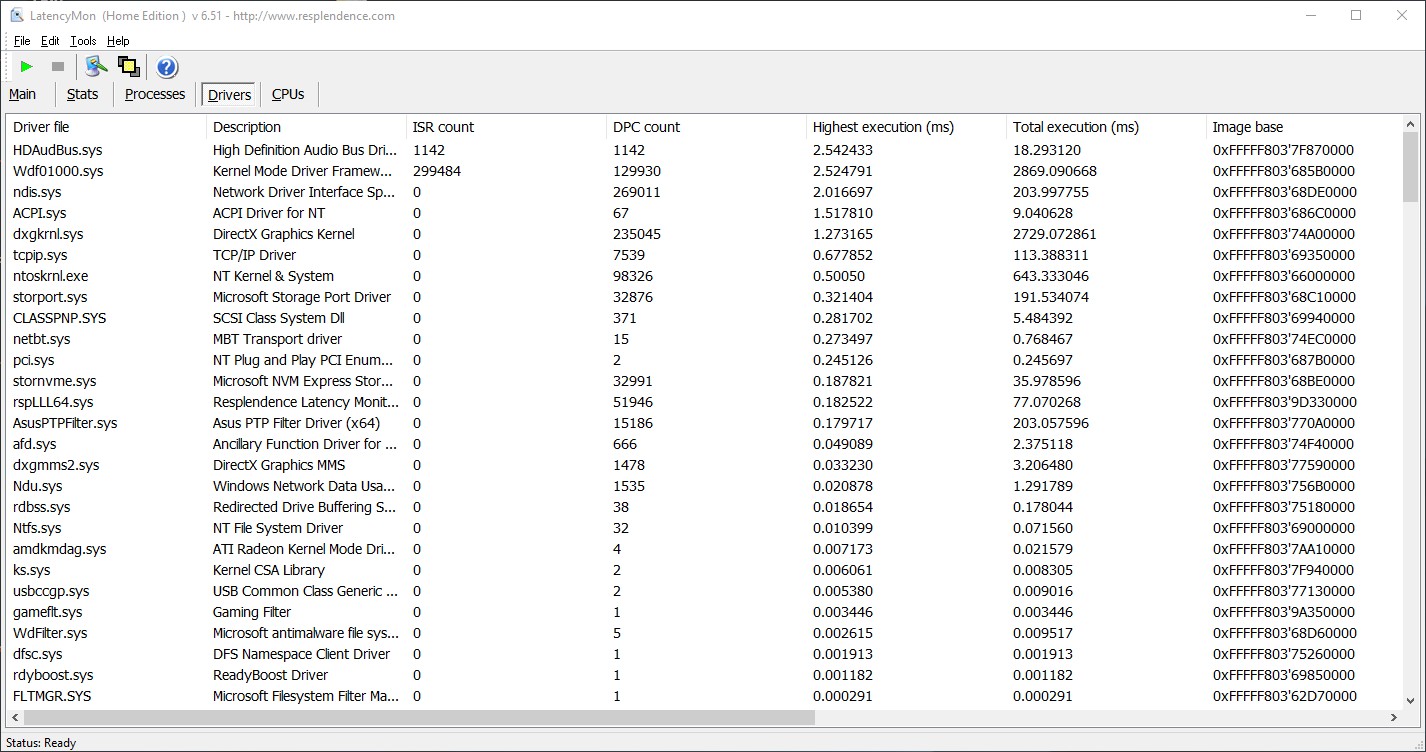
Task: Select the Ntfs.sys driver row
Action: point(704,528)
